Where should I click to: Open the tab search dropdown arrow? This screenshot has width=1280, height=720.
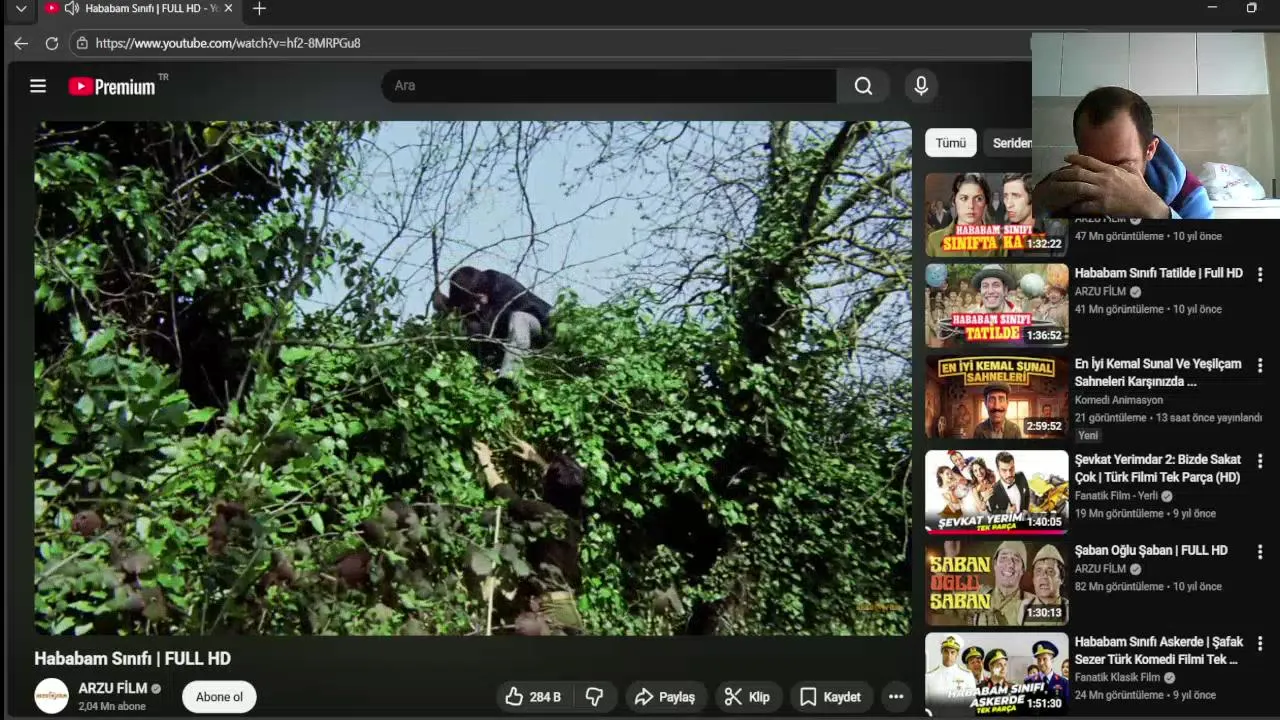click(x=21, y=8)
